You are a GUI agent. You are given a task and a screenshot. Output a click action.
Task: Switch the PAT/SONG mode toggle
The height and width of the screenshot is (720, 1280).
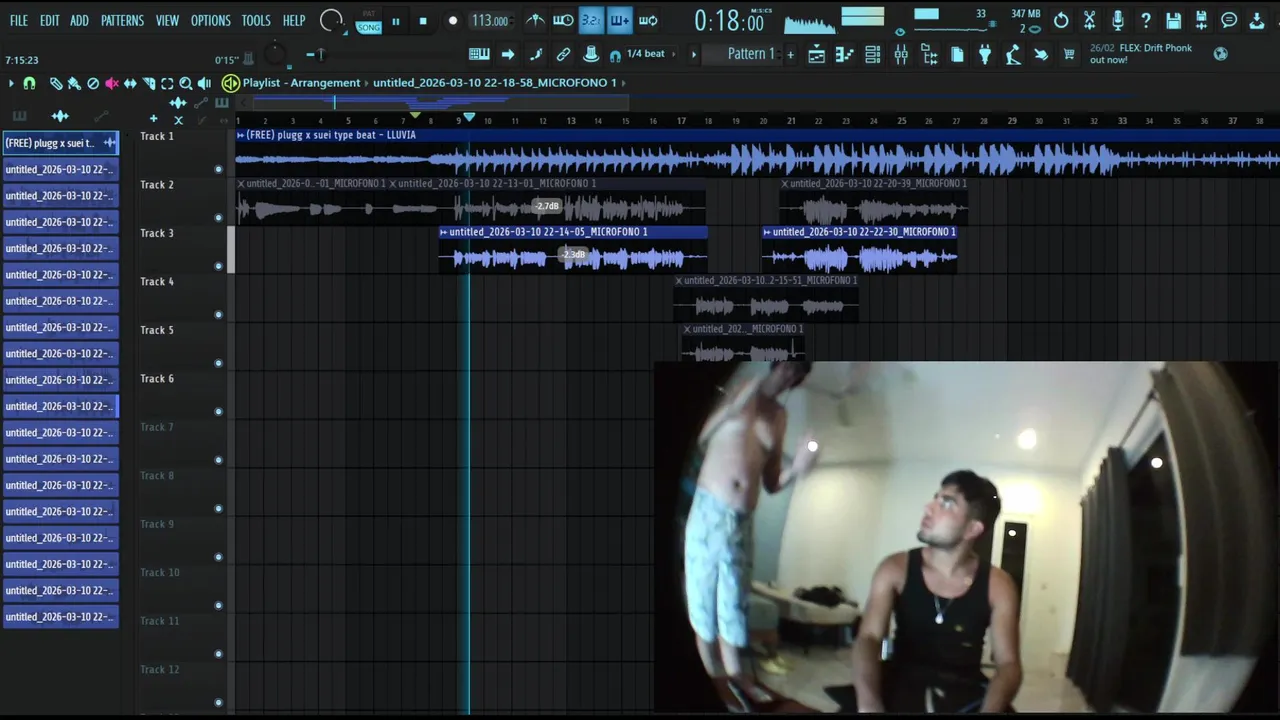(x=369, y=21)
